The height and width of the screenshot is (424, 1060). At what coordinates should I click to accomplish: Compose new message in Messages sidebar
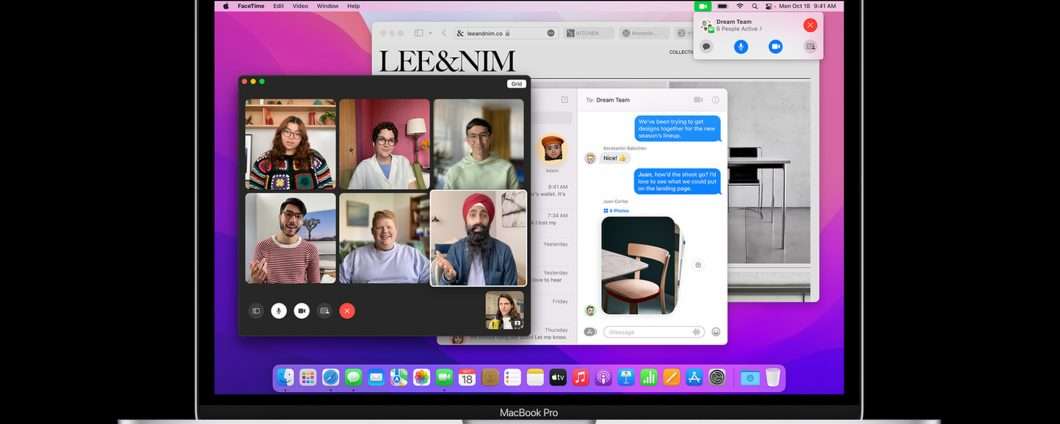point(564,100)
